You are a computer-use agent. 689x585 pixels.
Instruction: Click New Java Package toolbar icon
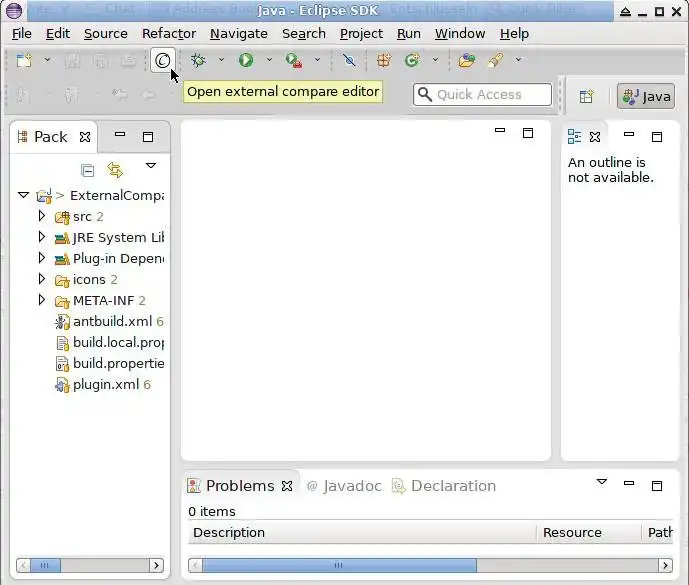pyautogui.click(x=384, y=60)
